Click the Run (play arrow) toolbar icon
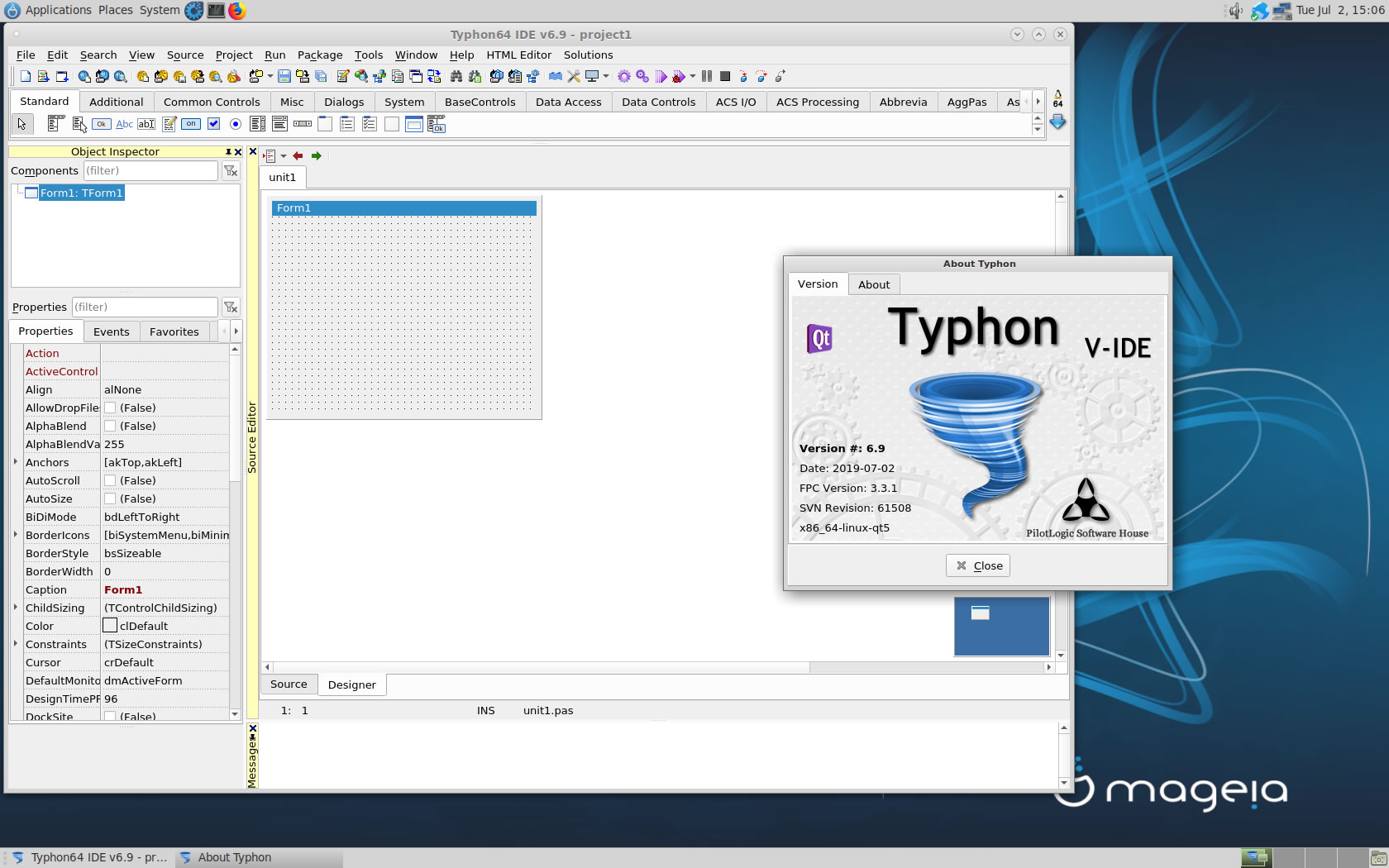This screenshot has height=868, width=1389. (x=661, y=76)
